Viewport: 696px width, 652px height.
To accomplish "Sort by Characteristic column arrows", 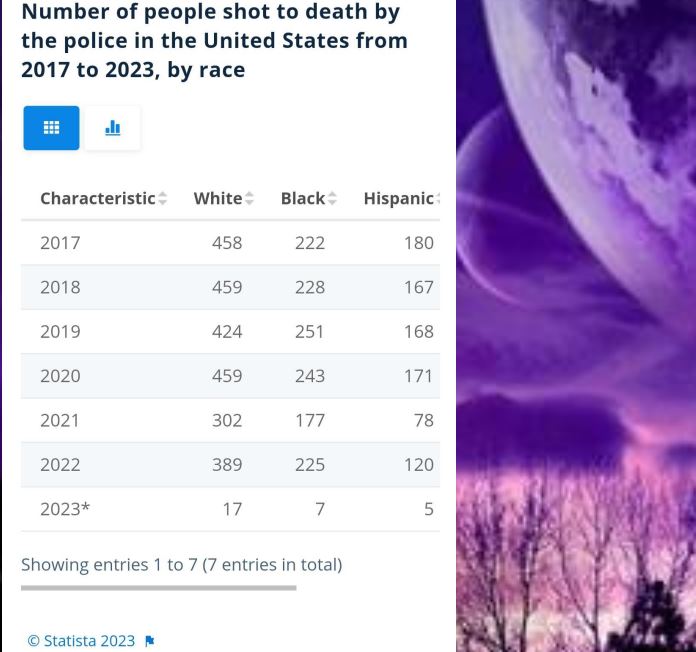I will click(162, 198).
